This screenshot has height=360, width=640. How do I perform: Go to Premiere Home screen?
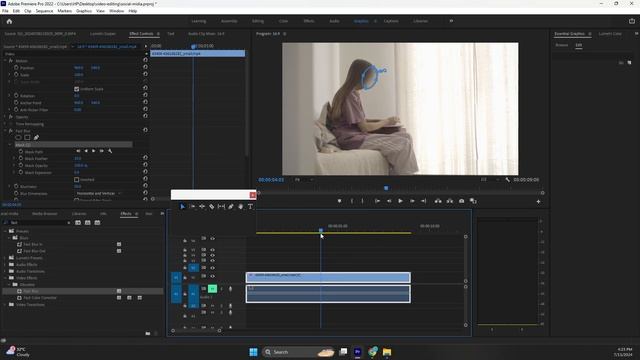[9, 21]
